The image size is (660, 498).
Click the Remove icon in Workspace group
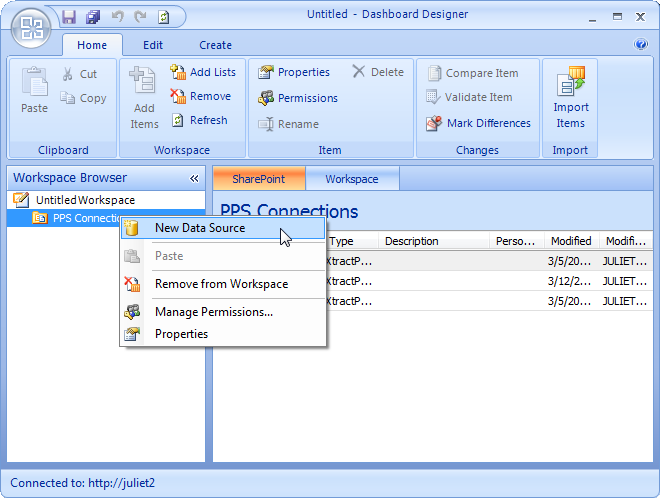pos(178,96)
